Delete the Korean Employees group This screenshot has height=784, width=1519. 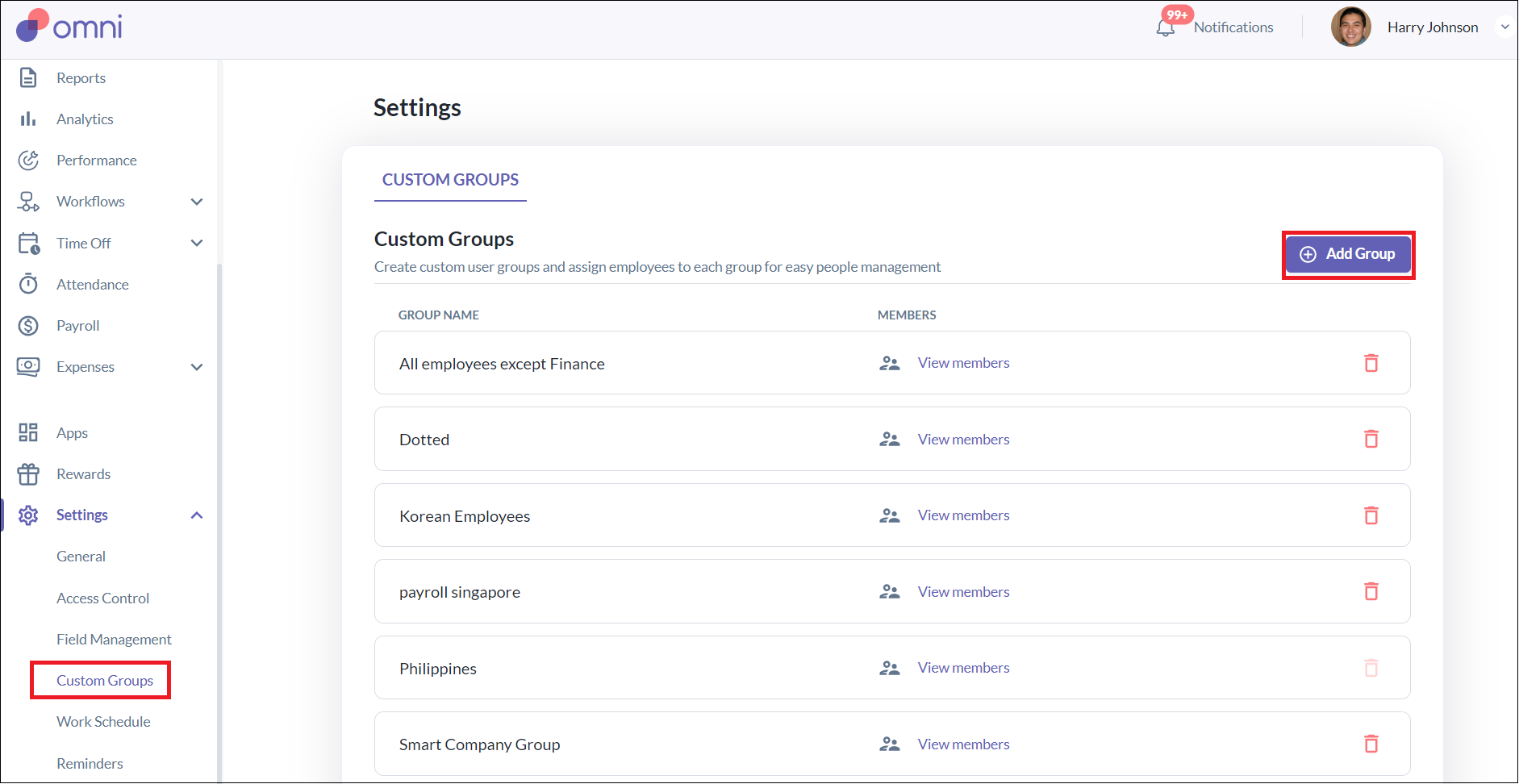(x=1371, y=515)
